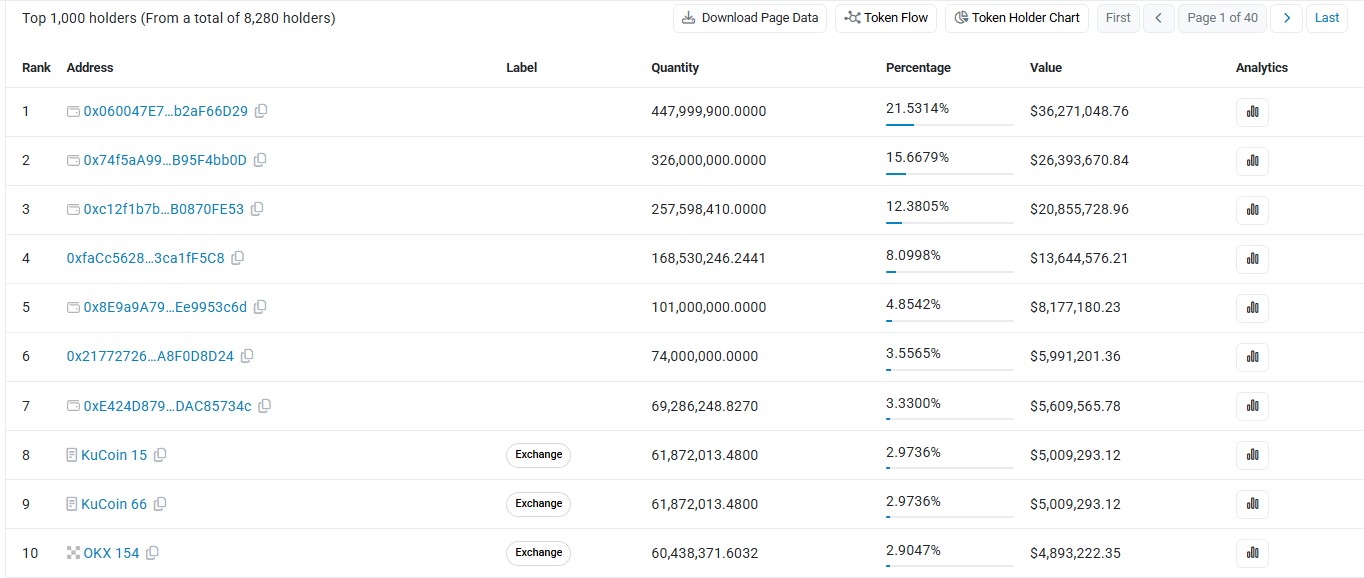Open Token Holder Chart
The width and height of the screenshot is (1364, 578).
1017,17
